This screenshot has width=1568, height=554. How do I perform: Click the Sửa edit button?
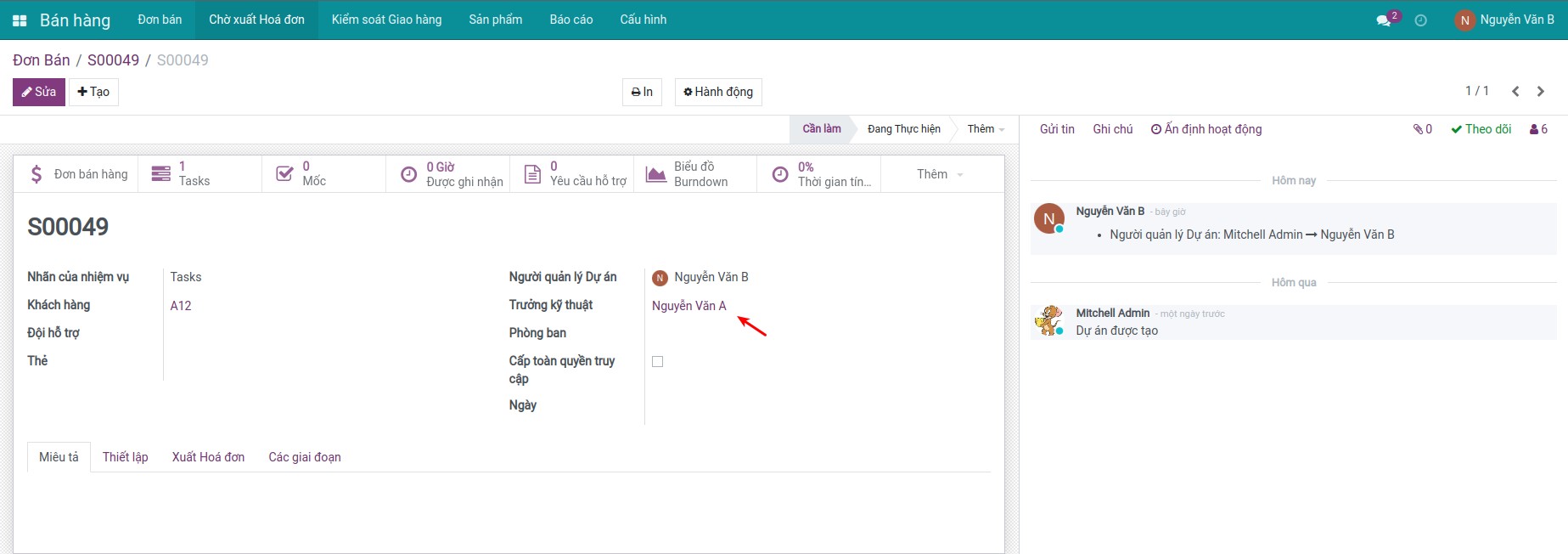pos(39,92)
